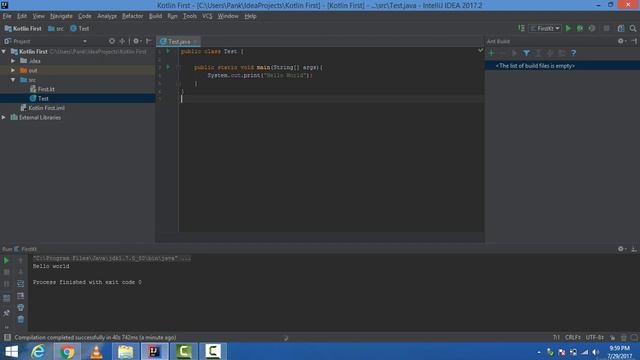Switch to the Test.java editor tab
The image size is (640, 360).
(x=179, y=42)
